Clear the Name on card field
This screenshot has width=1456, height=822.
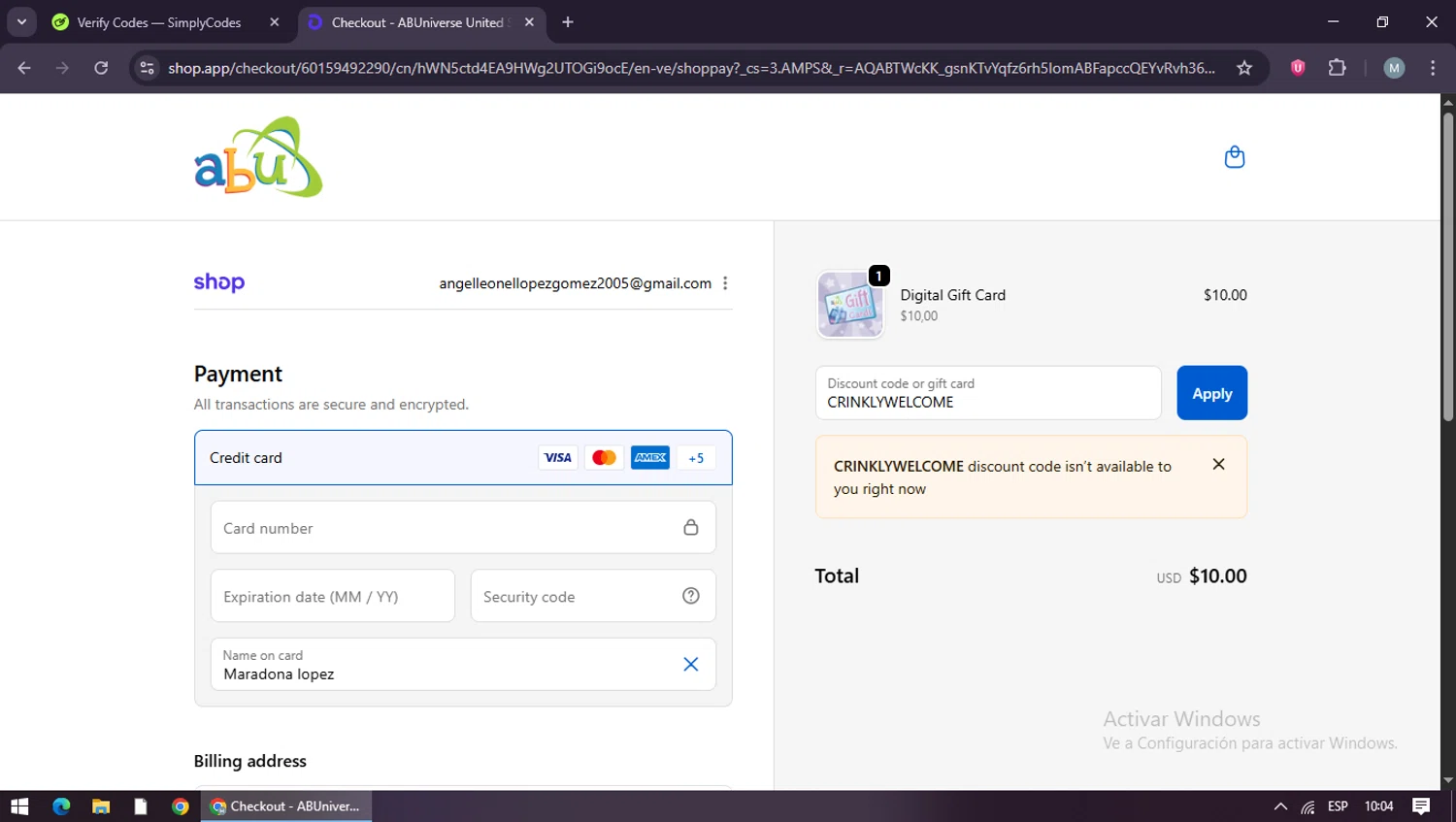[x=691, y=665]
